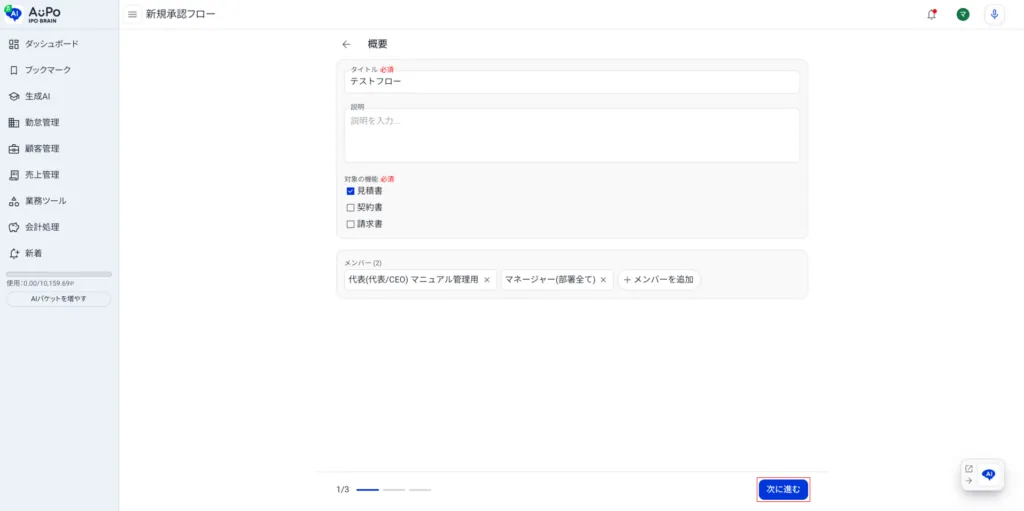1024x511 pixels.
Task: Click the arrow icon in AI widget
Action: pyautogui.click(x=968, y=480)
